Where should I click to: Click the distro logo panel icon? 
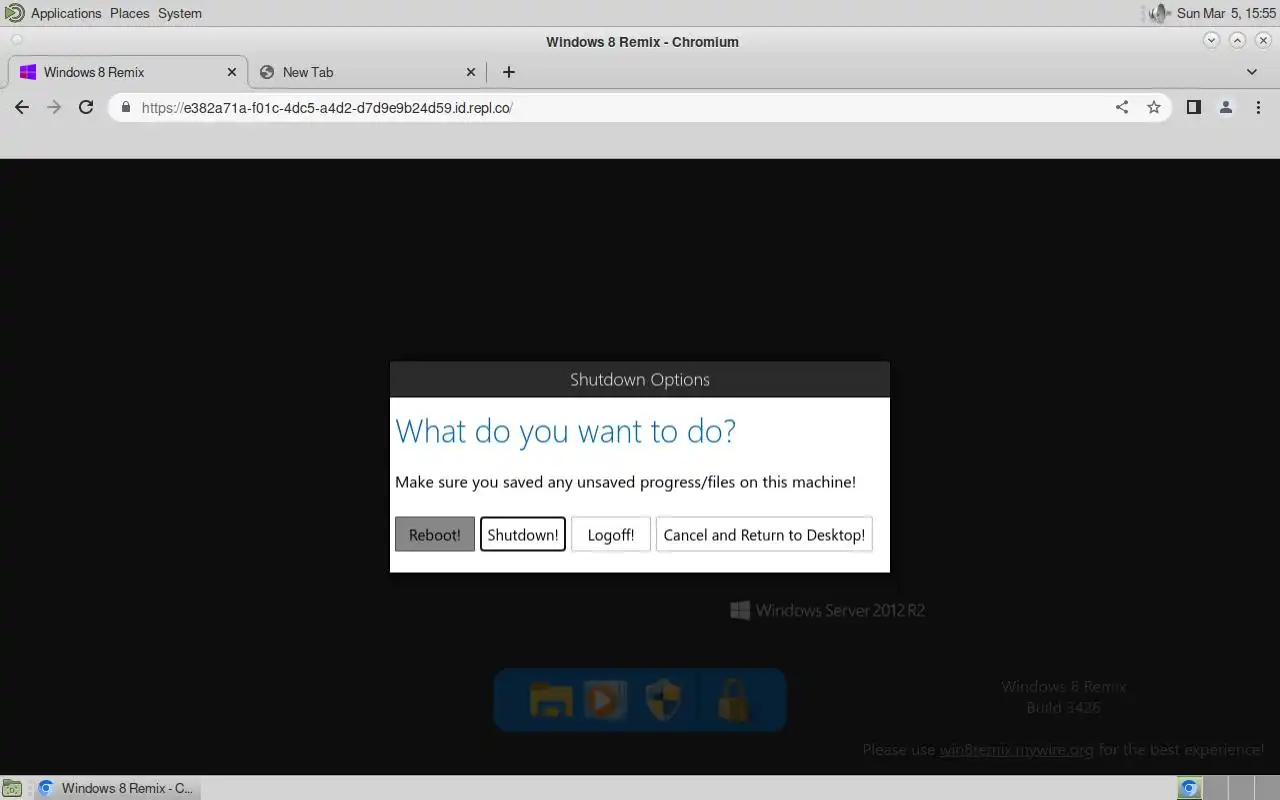click(13, 13)
